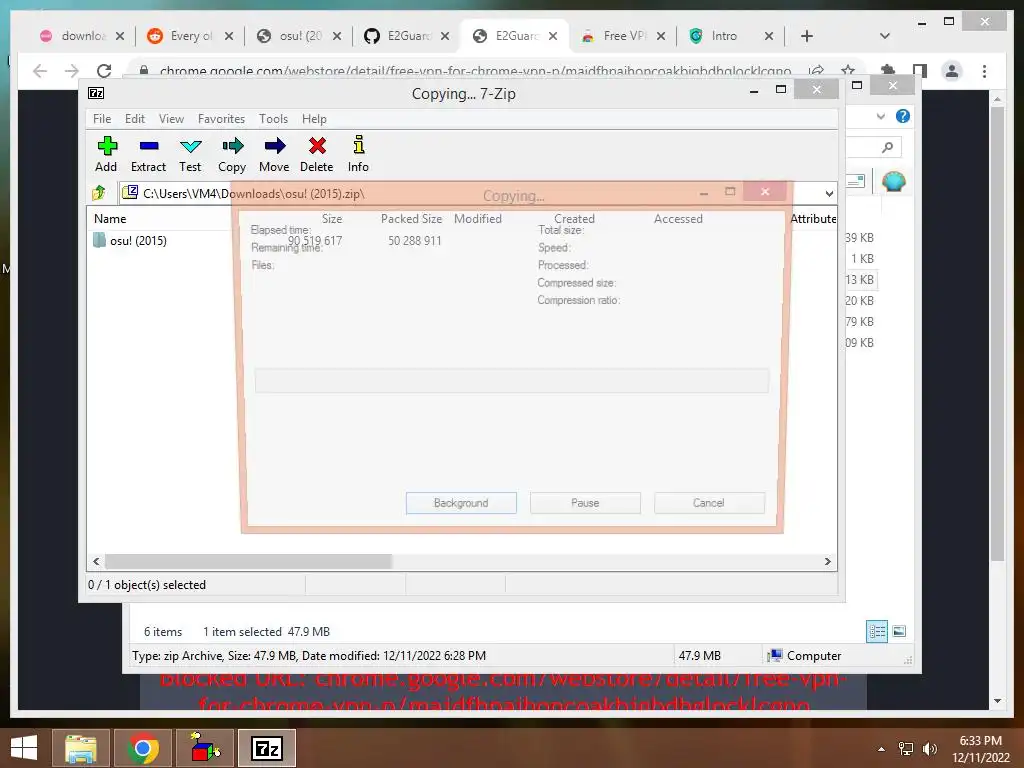Switch to the Intro Chrome tab
The image size is (1024, 768).
tap(724, 36)
